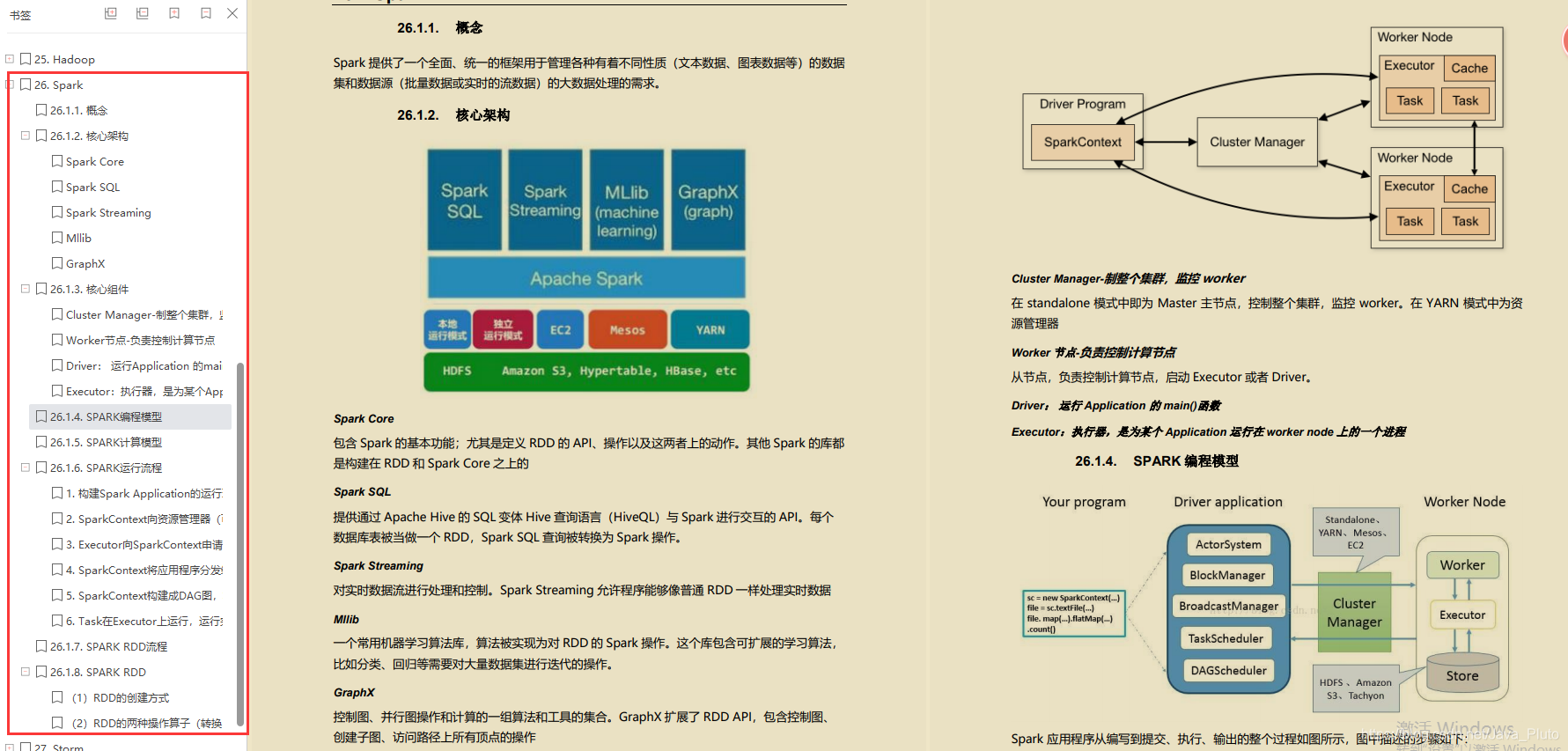Click the green Cluster Manager box in the diagram
Viewport: 1568px width, 751px height.
1354,612
